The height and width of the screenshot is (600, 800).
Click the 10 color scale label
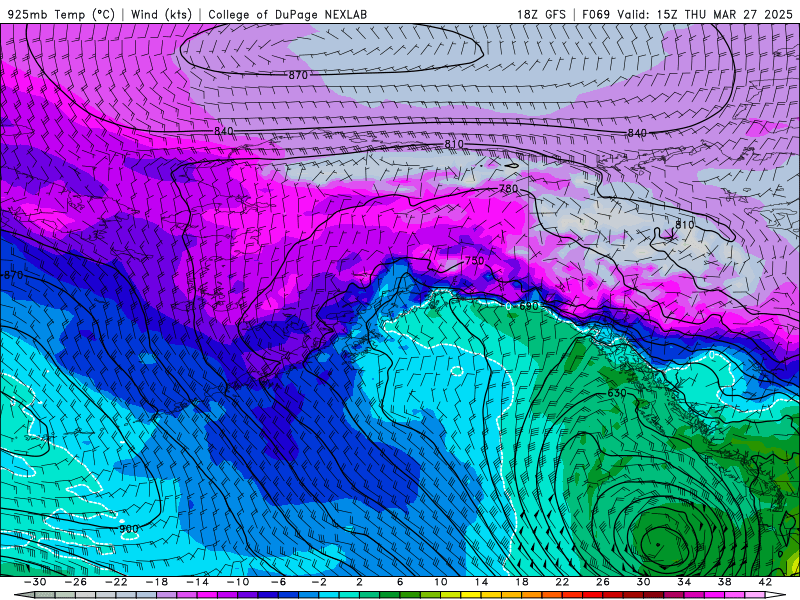click(x=441, y=582)
